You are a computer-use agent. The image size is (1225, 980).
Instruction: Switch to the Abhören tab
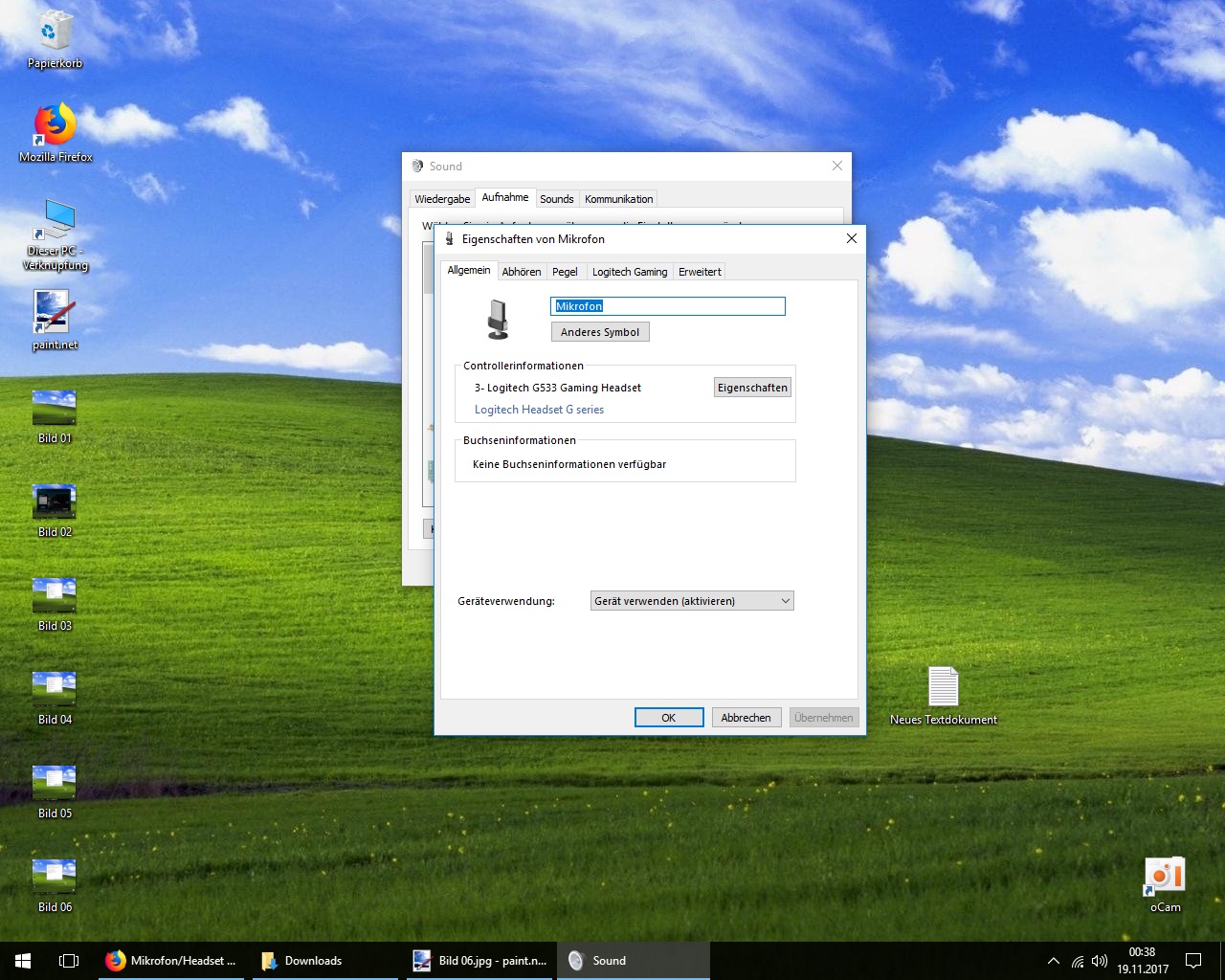tap(522, 272)
